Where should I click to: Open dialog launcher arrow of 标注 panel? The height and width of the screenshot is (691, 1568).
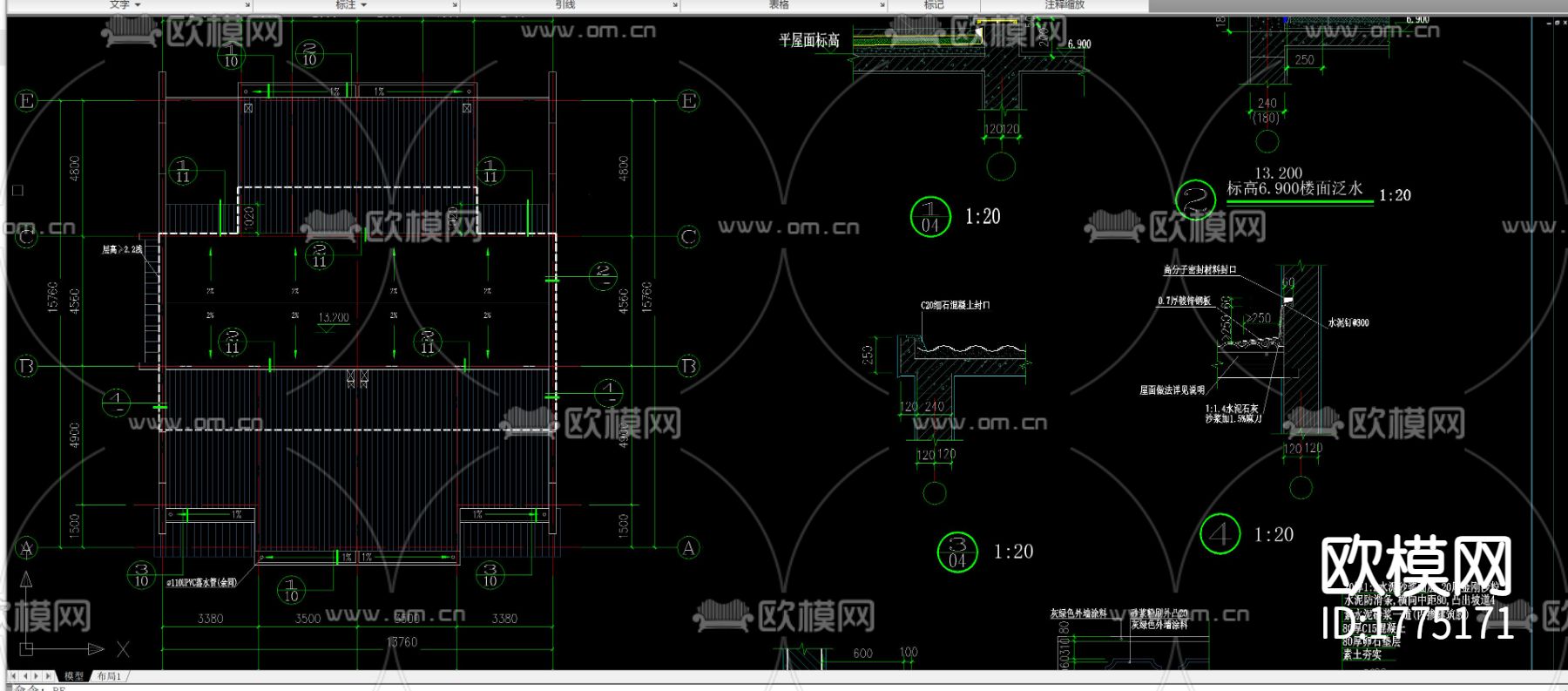pos(455,6)
